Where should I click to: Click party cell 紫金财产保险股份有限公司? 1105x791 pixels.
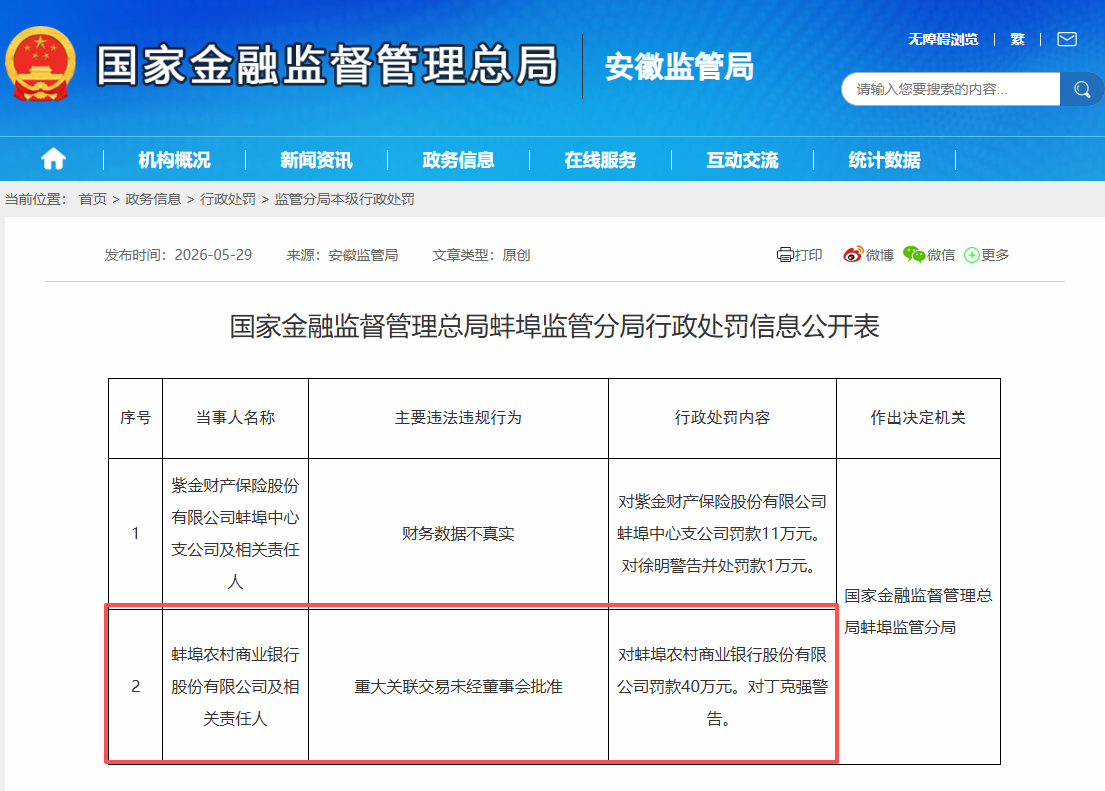[235, 534]
